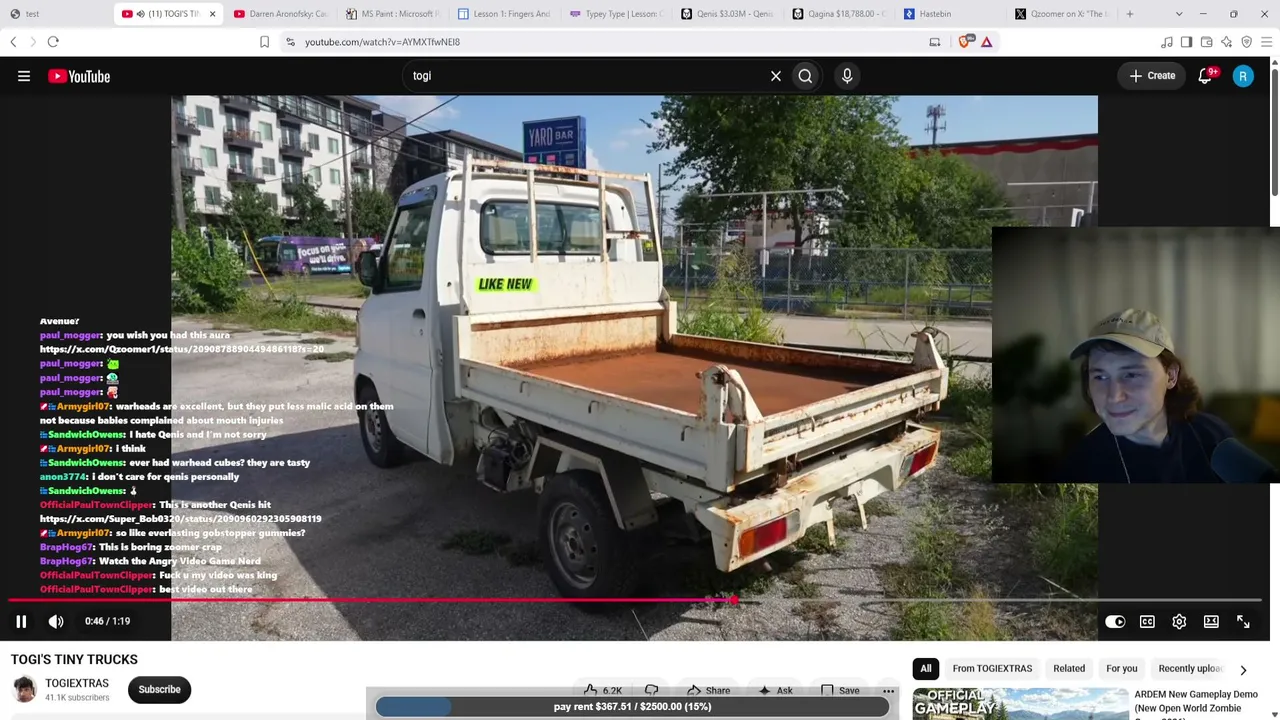Select the All filter chip
The image size is (1280, 720).
(926, 669)
